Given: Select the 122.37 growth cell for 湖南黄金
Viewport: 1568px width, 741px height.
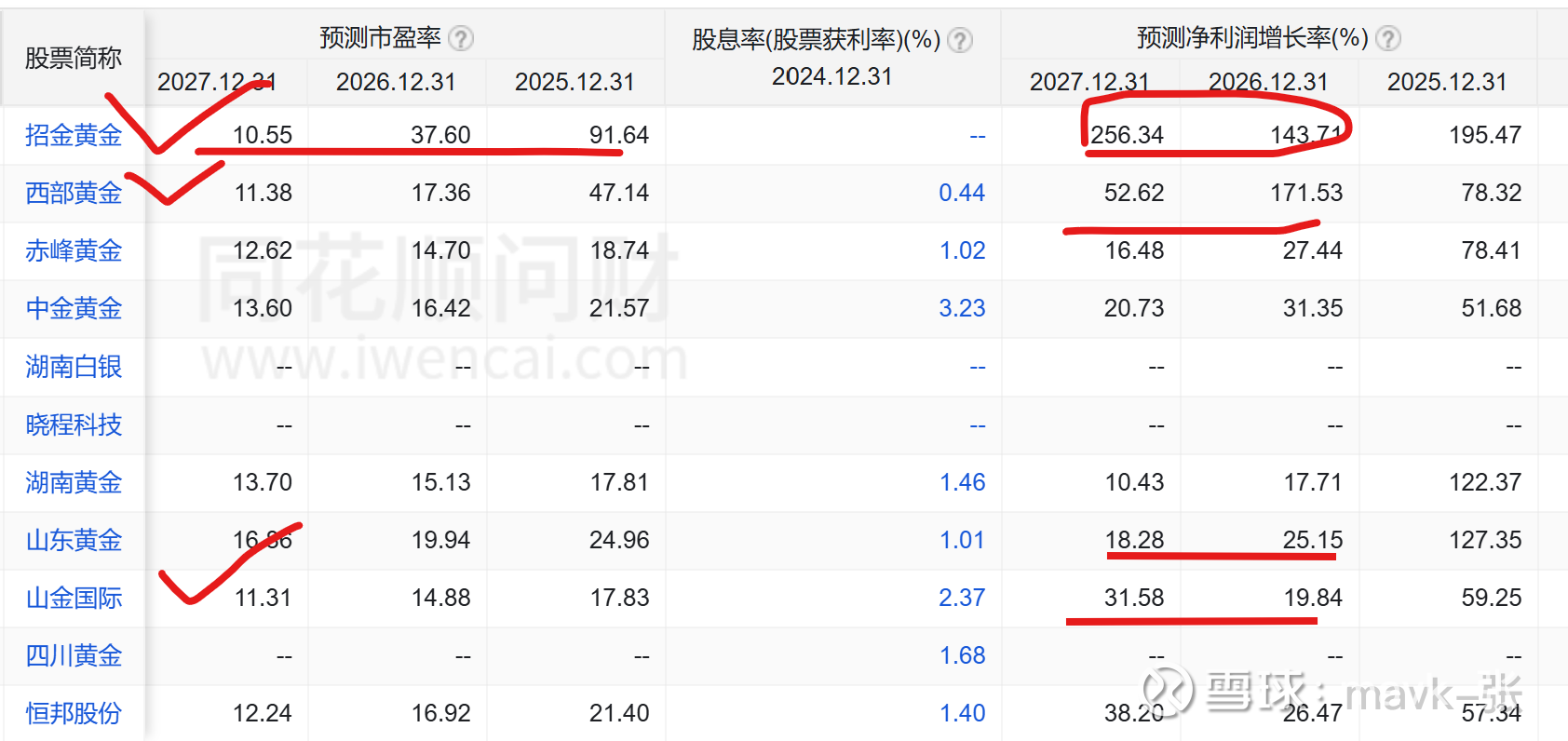Looking at the screenshot, I should click(x=1485, y=482).
